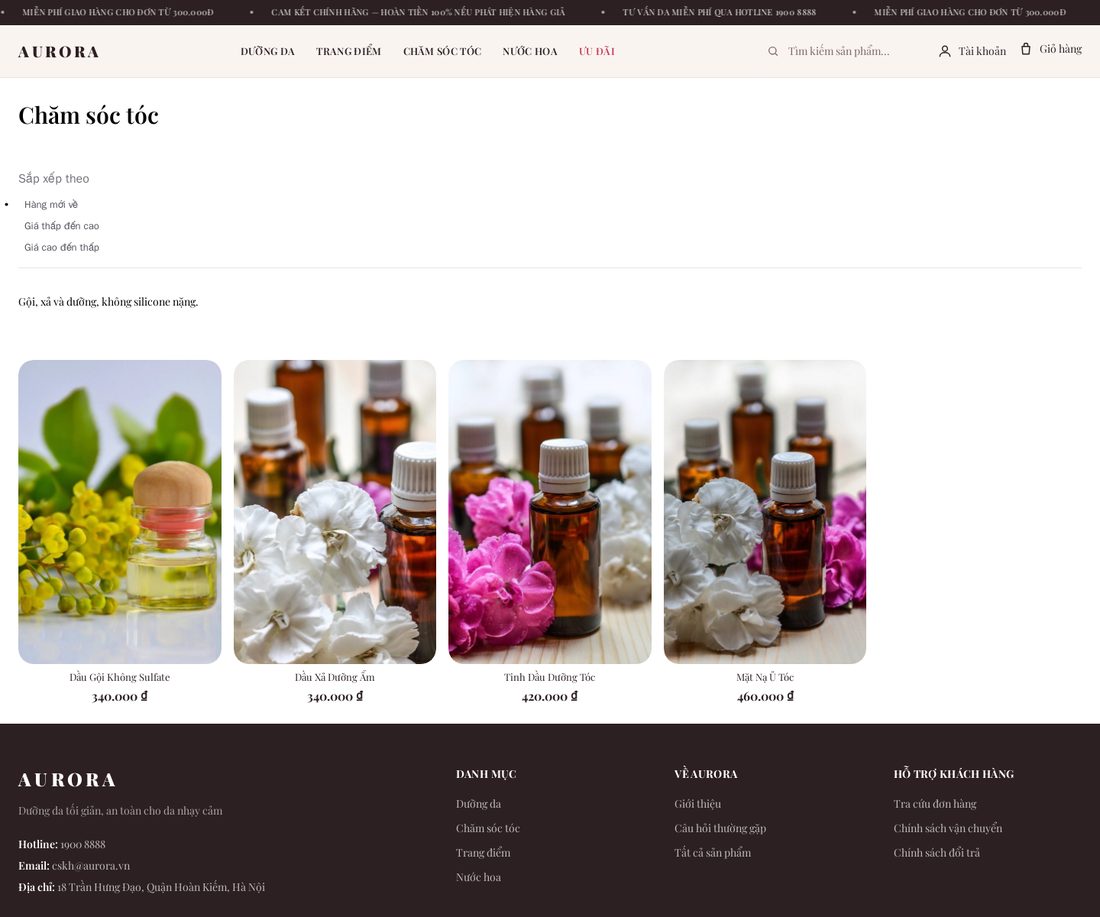The height and width of the screenshot is (917, 1100).
Task: Click the Dầu Gội Không Sulfate title
Action: (x=120, y=677)
